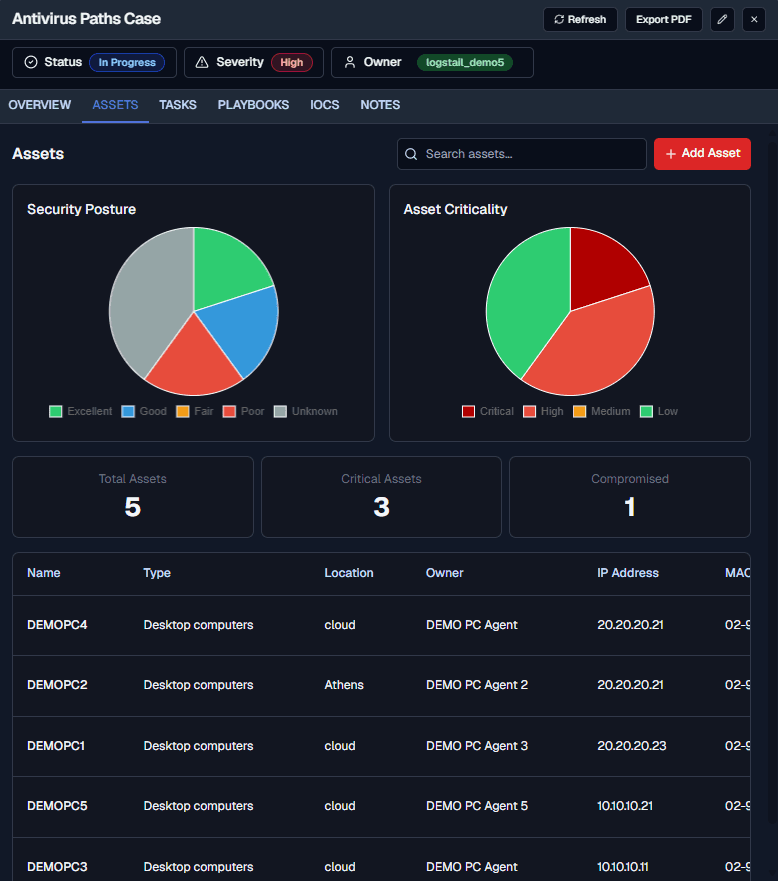This screenshot has height=881, width=778.
Task: Sort by the Location column header
Action: tap(349, 573)
